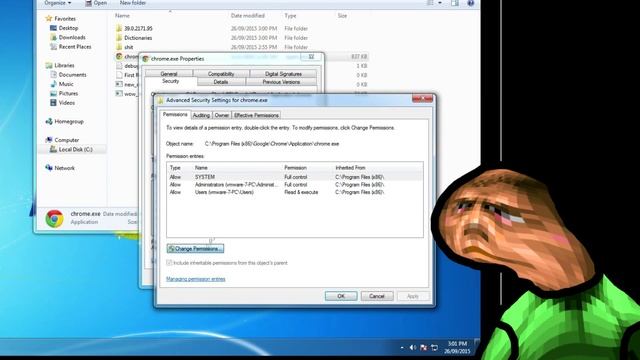Click the Type column header in Explorer
640x360 pixels.
(290, 16)
